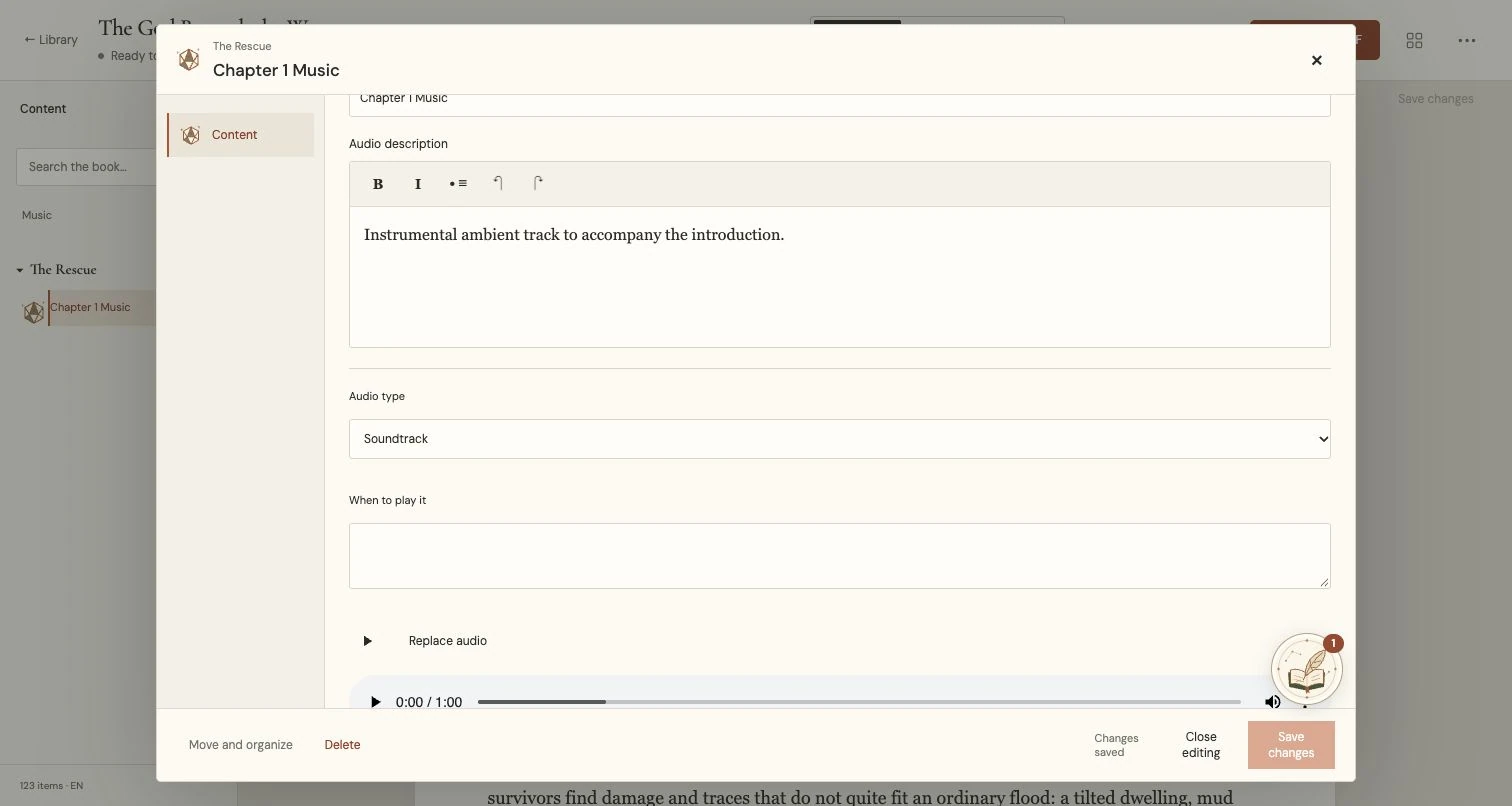Click into the Audio description text editor
The height and width of the screenshot is (806, 1512).
pos(840,277)
